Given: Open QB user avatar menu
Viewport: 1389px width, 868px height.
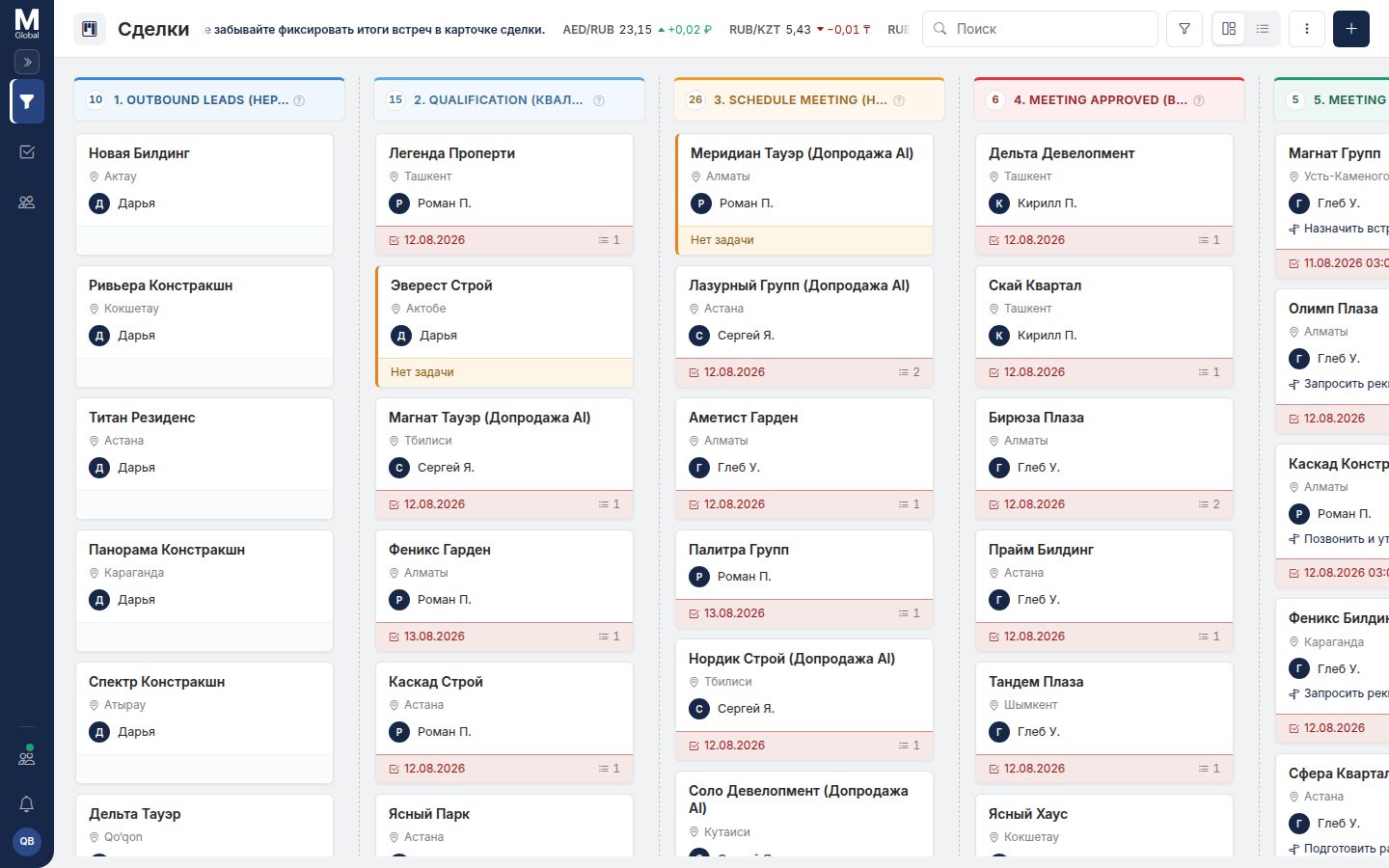Looking at the screenshot, I should tap(27, 841).
